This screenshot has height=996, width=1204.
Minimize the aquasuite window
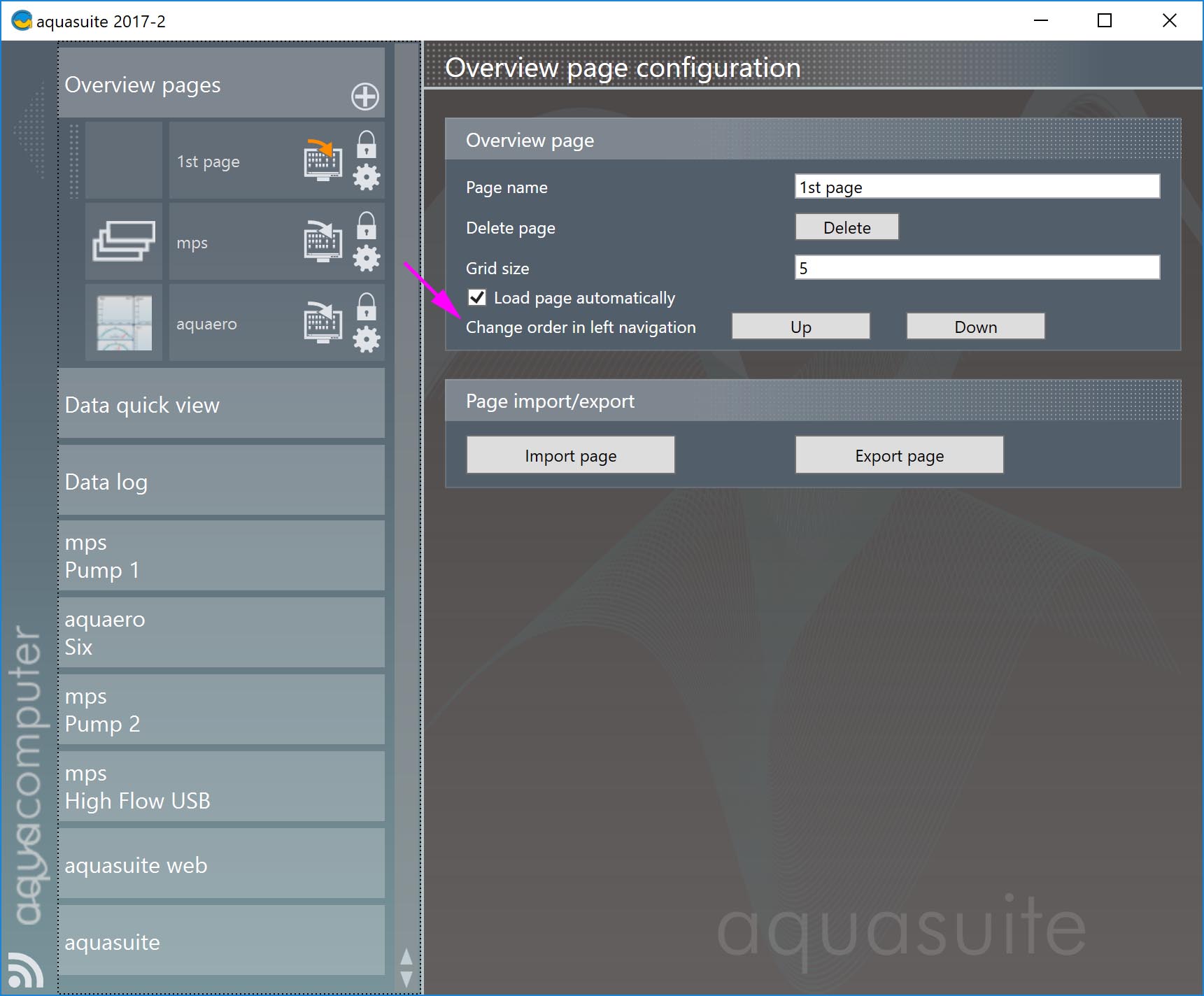1041,20
